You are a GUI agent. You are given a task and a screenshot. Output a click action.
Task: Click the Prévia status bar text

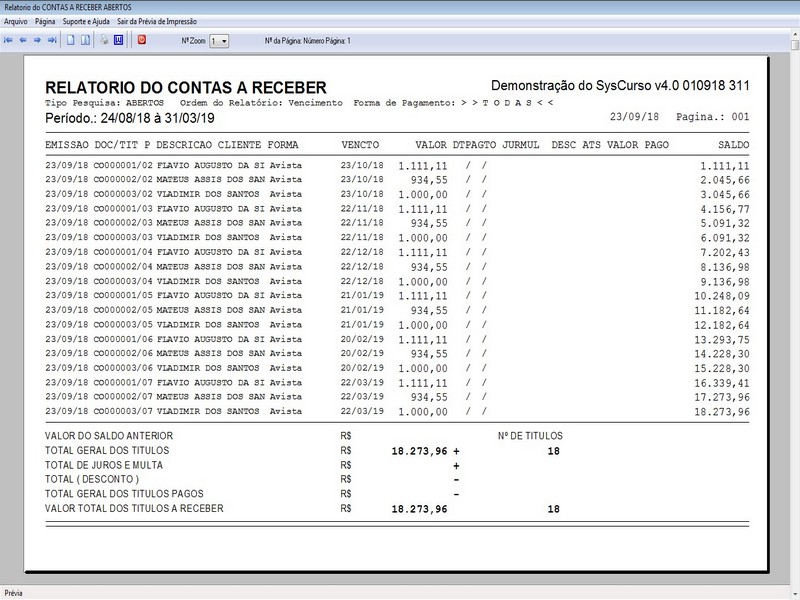click(x=14, y=593)
